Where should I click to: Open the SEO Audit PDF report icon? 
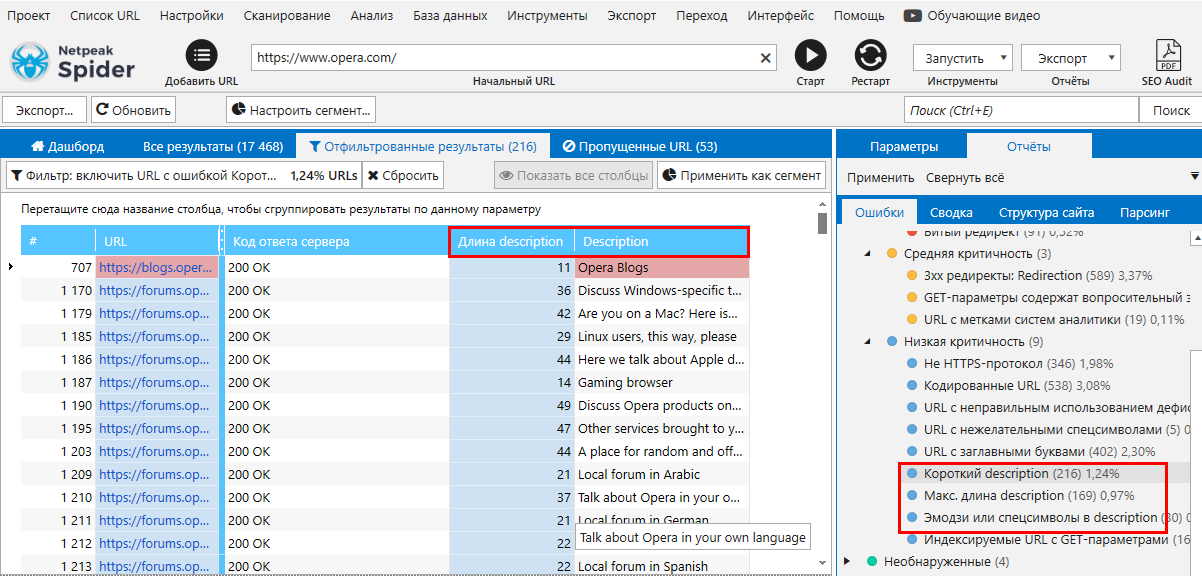coord(1167,56)
